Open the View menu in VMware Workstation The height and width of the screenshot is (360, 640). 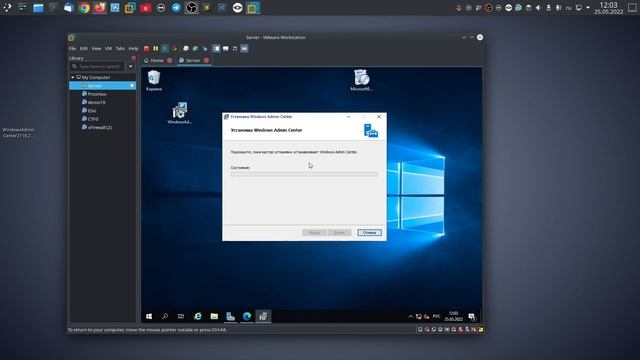(x=96, y=49)
